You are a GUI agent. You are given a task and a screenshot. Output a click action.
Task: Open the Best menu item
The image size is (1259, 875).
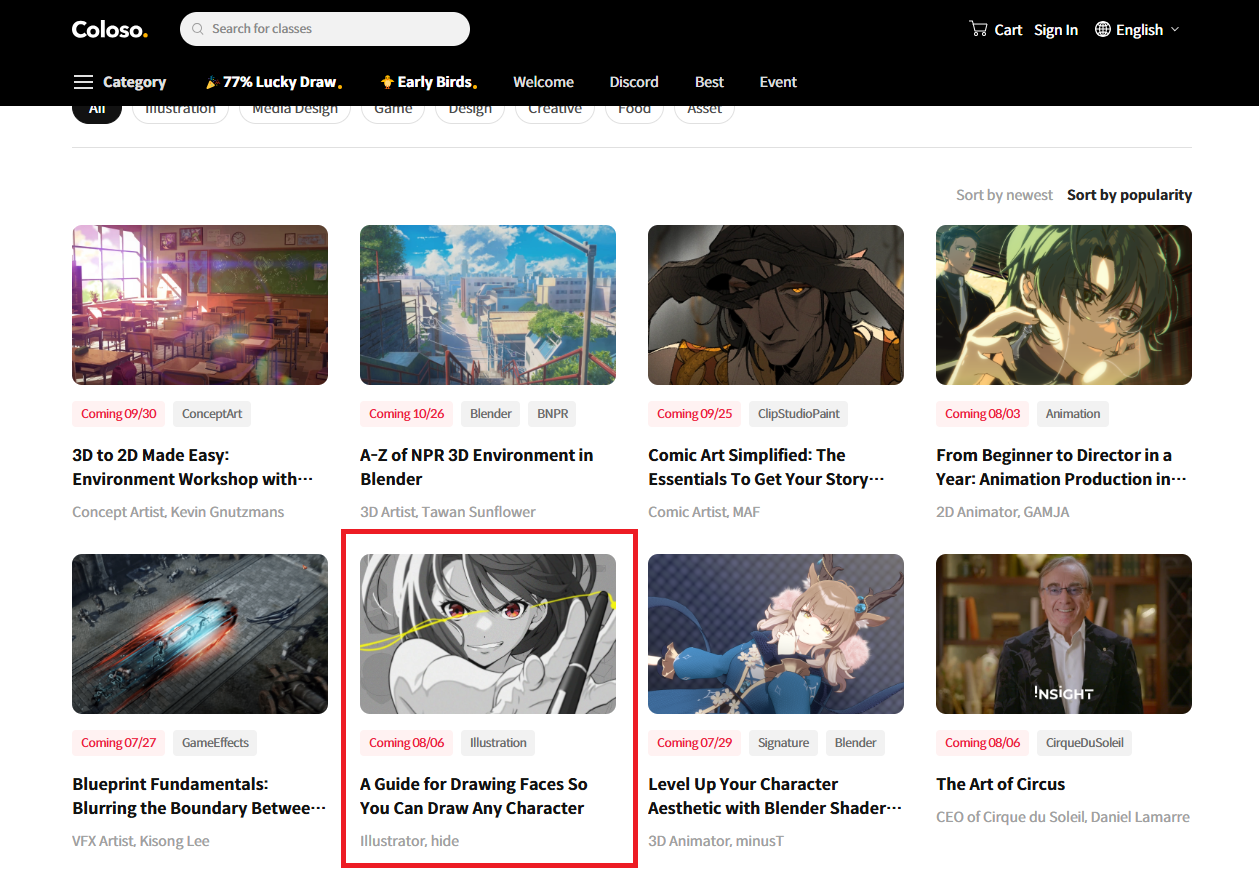(x=709, y=82)
